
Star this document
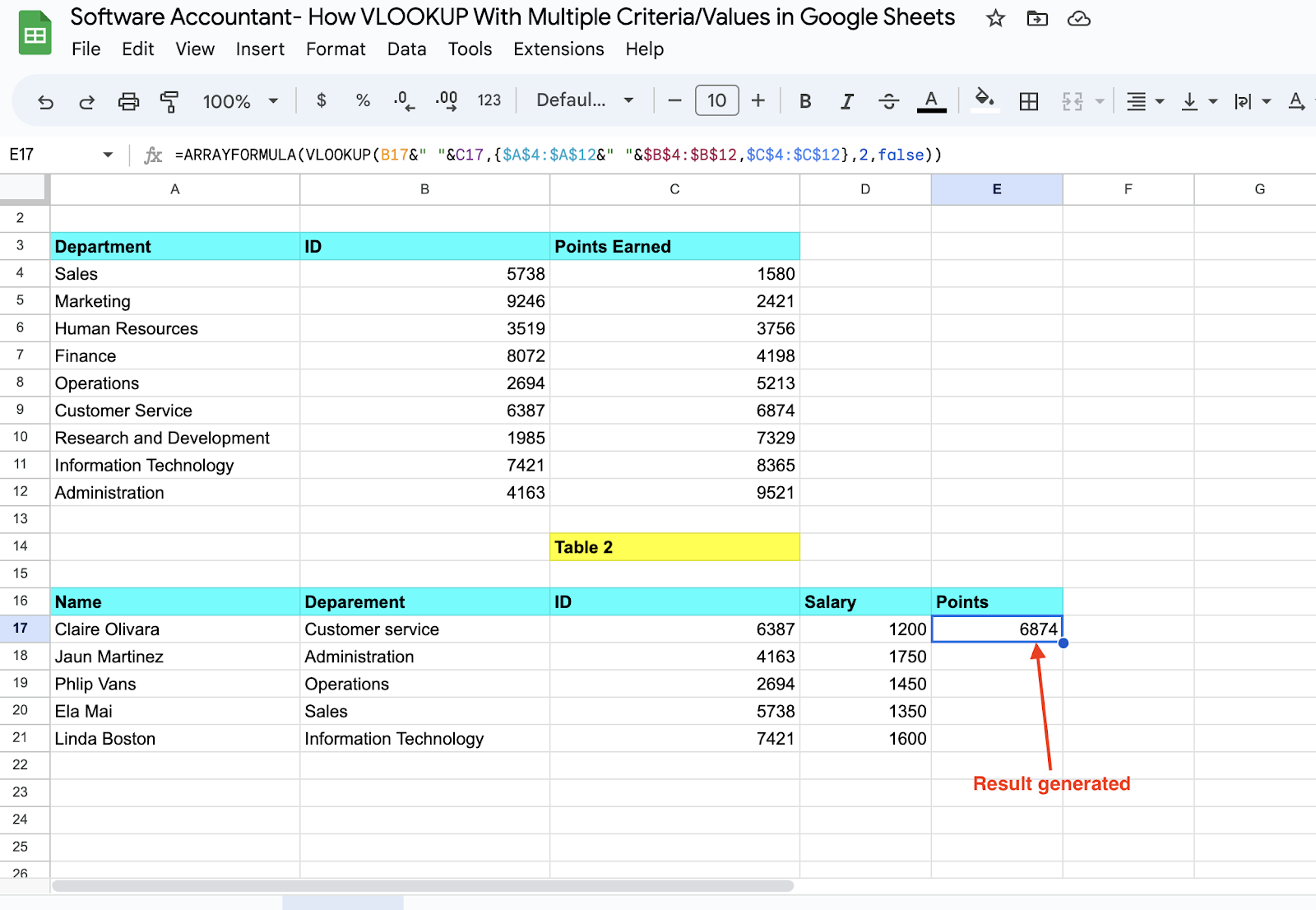click(995, 18)
